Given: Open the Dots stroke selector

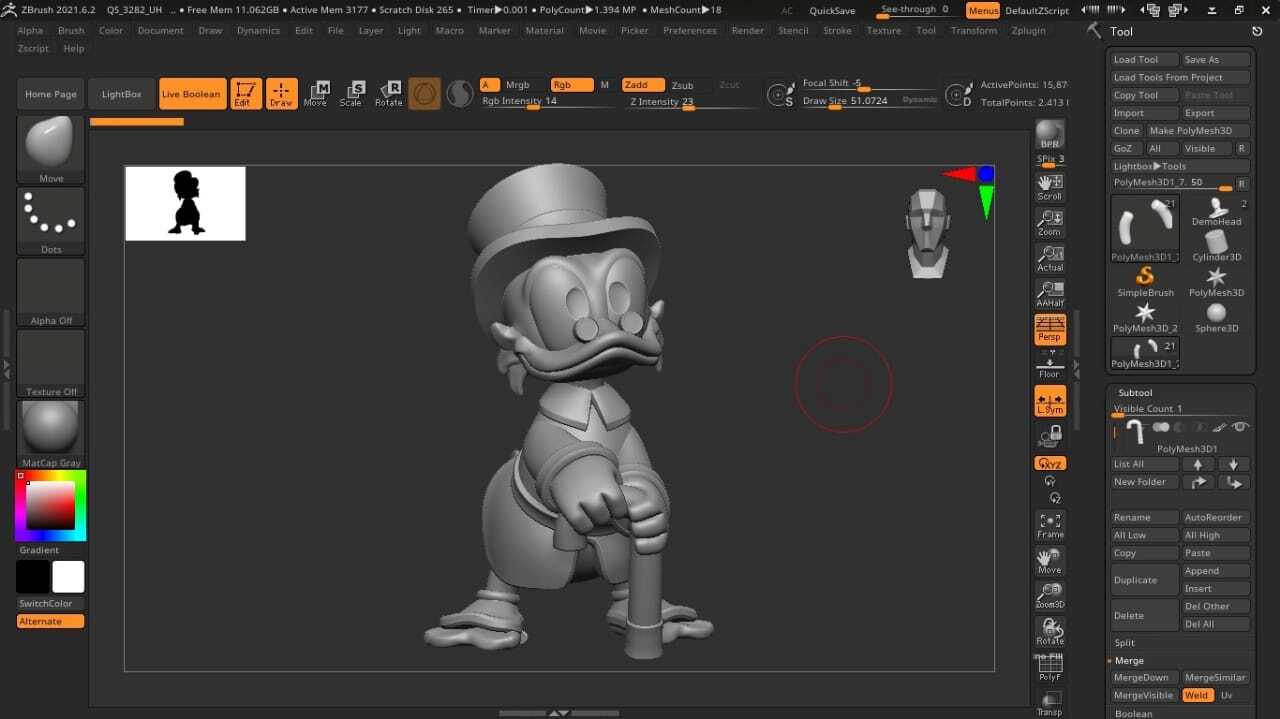Looking at the screenshot, I should pyautogui.click(x=51, y=221).
